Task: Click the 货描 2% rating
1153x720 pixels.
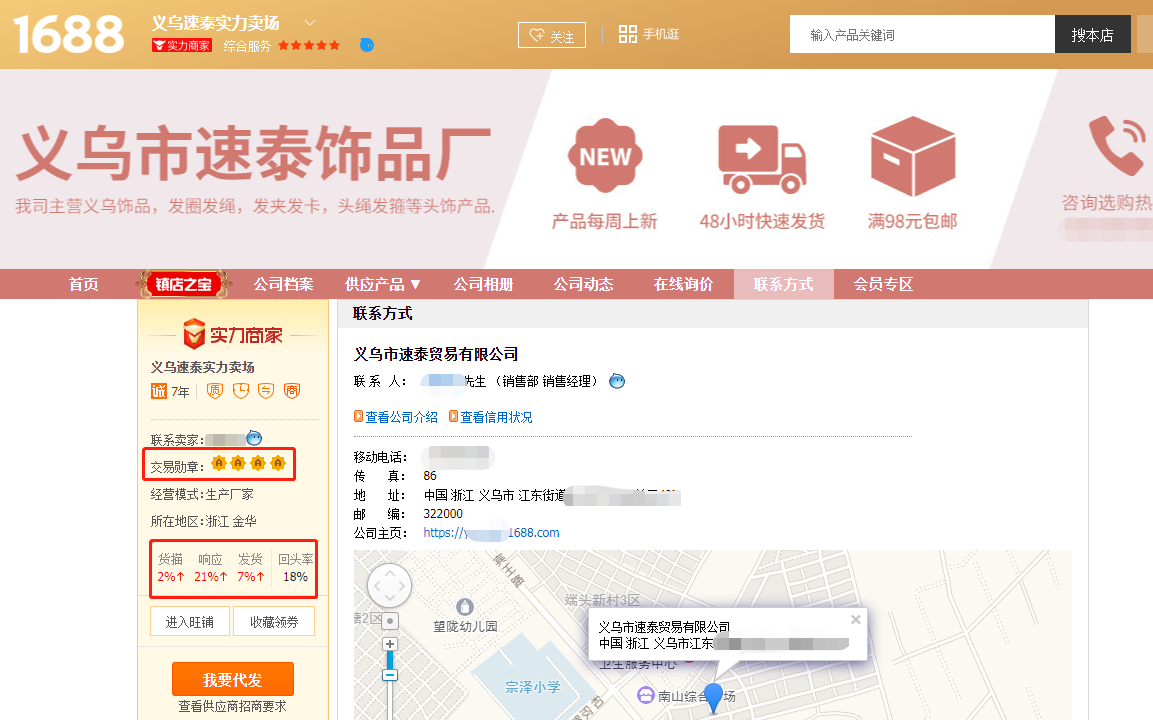Action: tap(171, 568)
